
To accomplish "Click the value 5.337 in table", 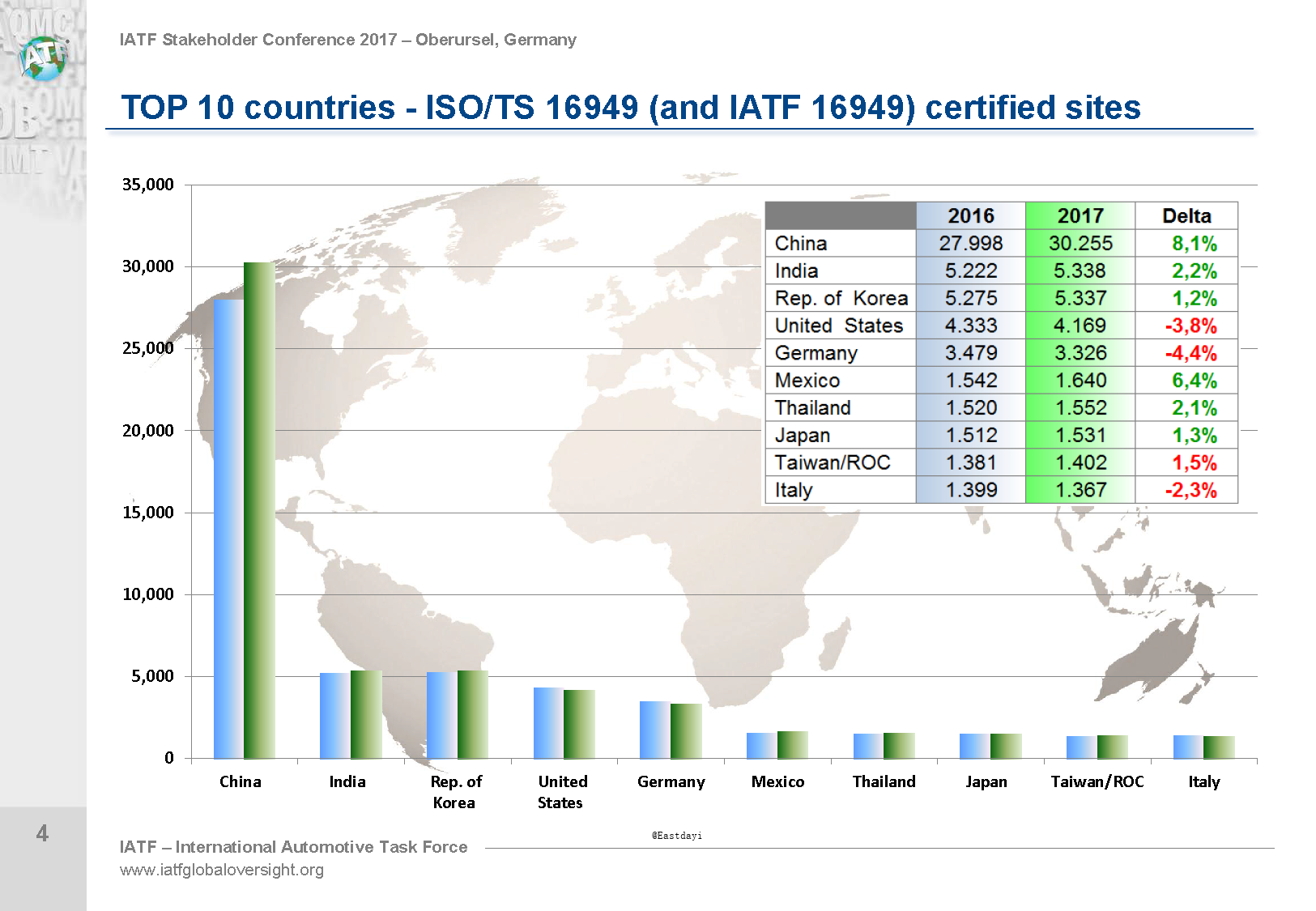I will click(x=1080, y=299).
